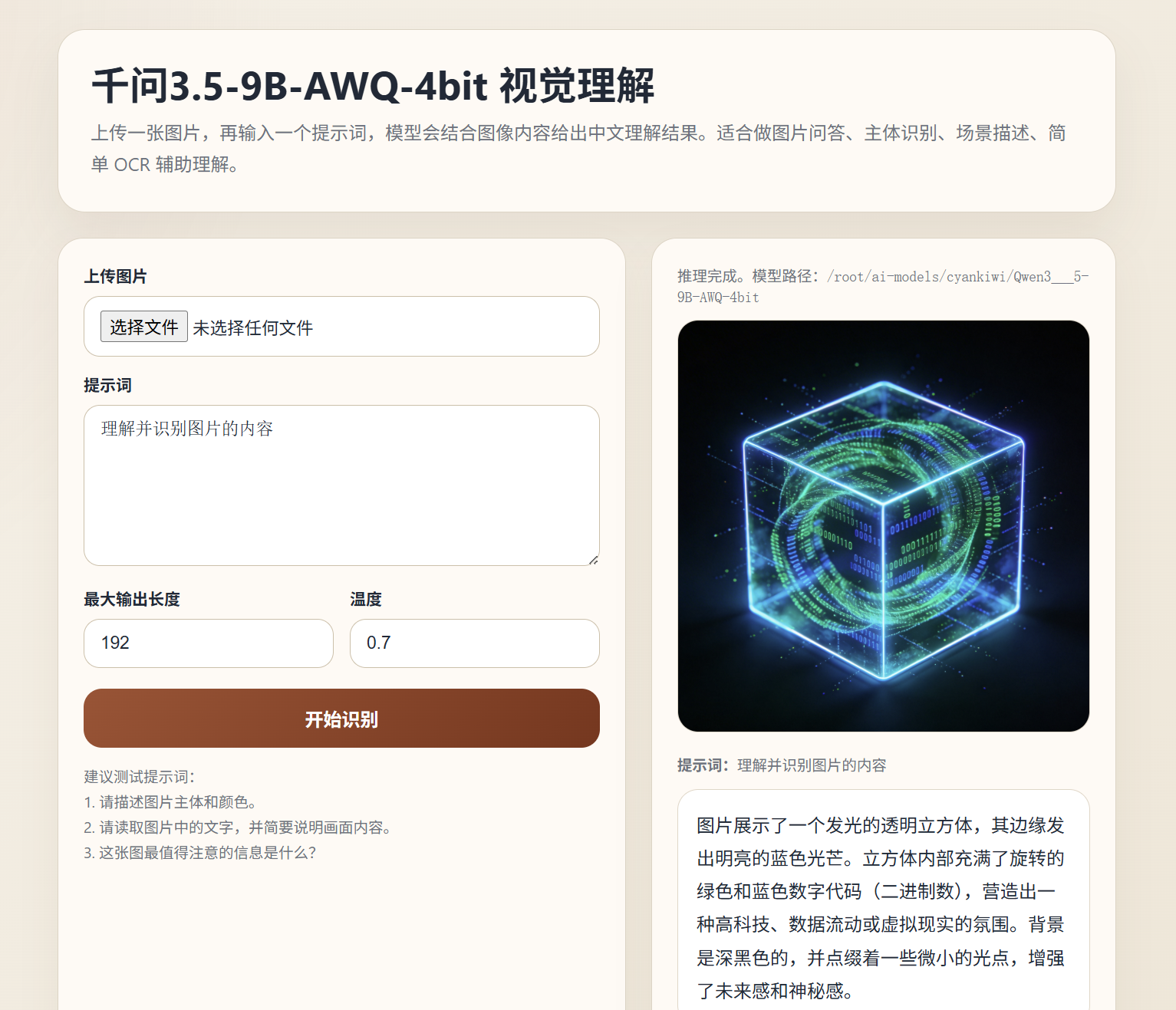
Task: Click the page title 千问3.5-9B-AWQ-4bit 视觉理解
Action: (x=373, y=85)
